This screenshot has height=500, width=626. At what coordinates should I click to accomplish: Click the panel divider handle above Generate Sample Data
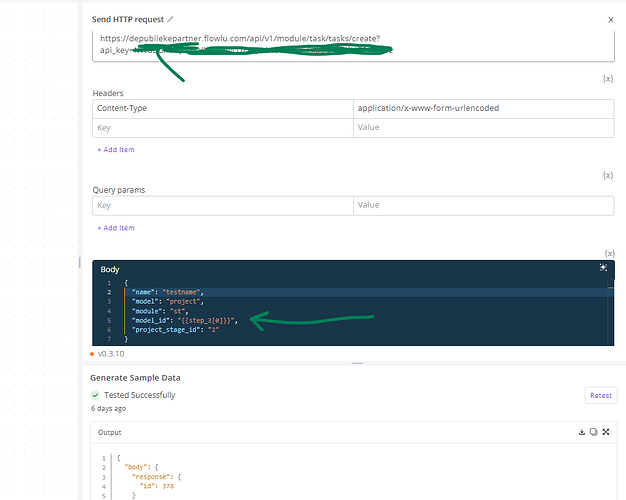click(x=357, y=363)
